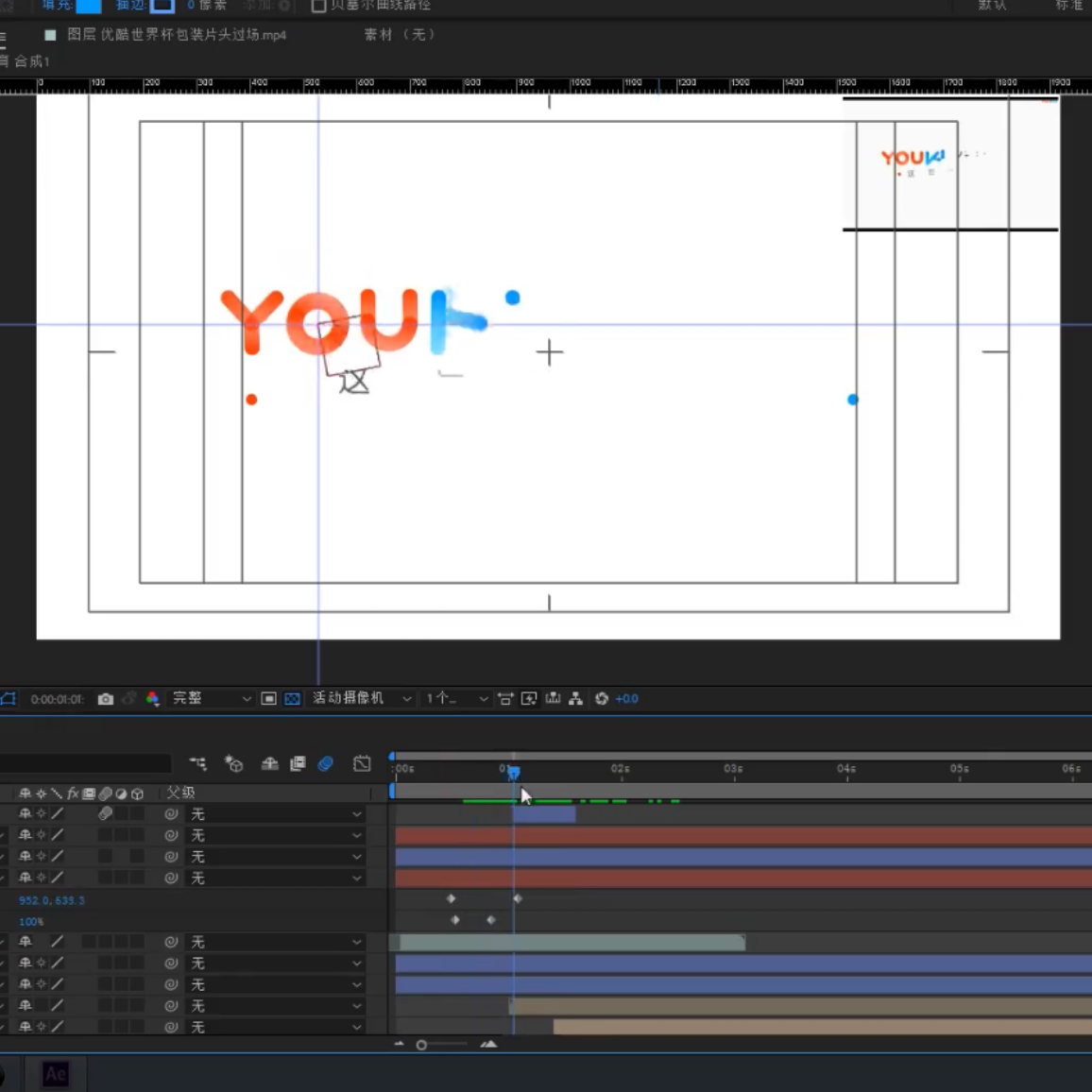The height and width of the screenshot is (1092, 1092).
Task: Click the quality slash switch of the topmost layer
Action: (57, 813)
